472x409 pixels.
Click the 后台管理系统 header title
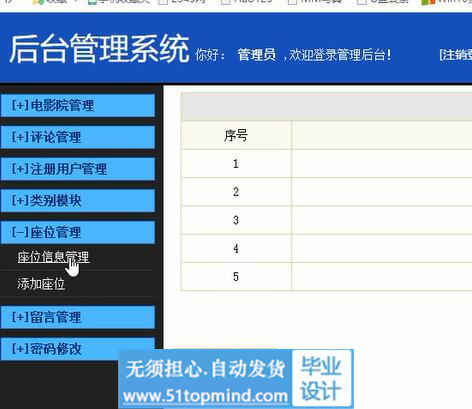coord(99,49)
